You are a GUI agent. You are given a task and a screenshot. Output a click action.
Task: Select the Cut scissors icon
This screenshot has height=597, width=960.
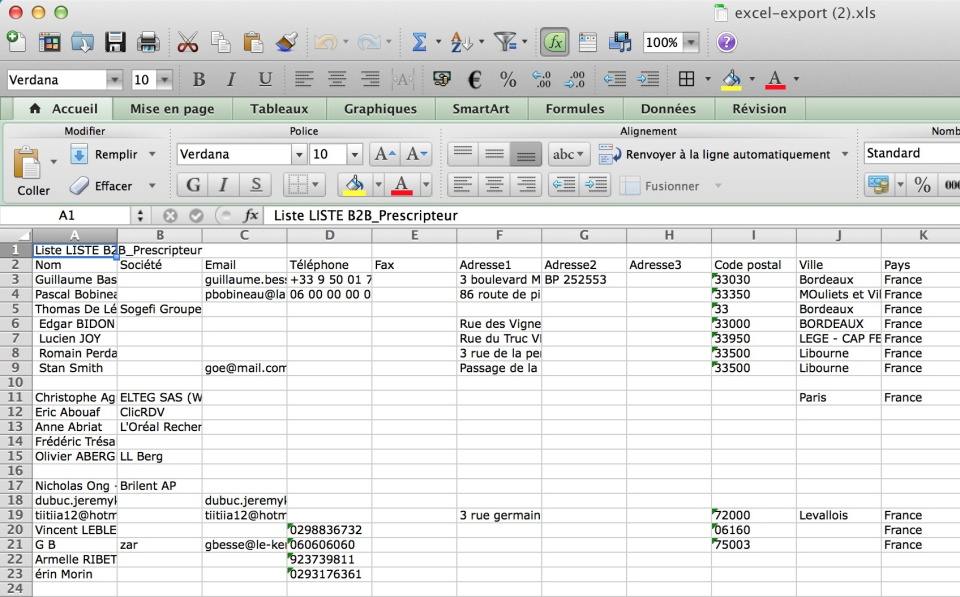point(187,42)
